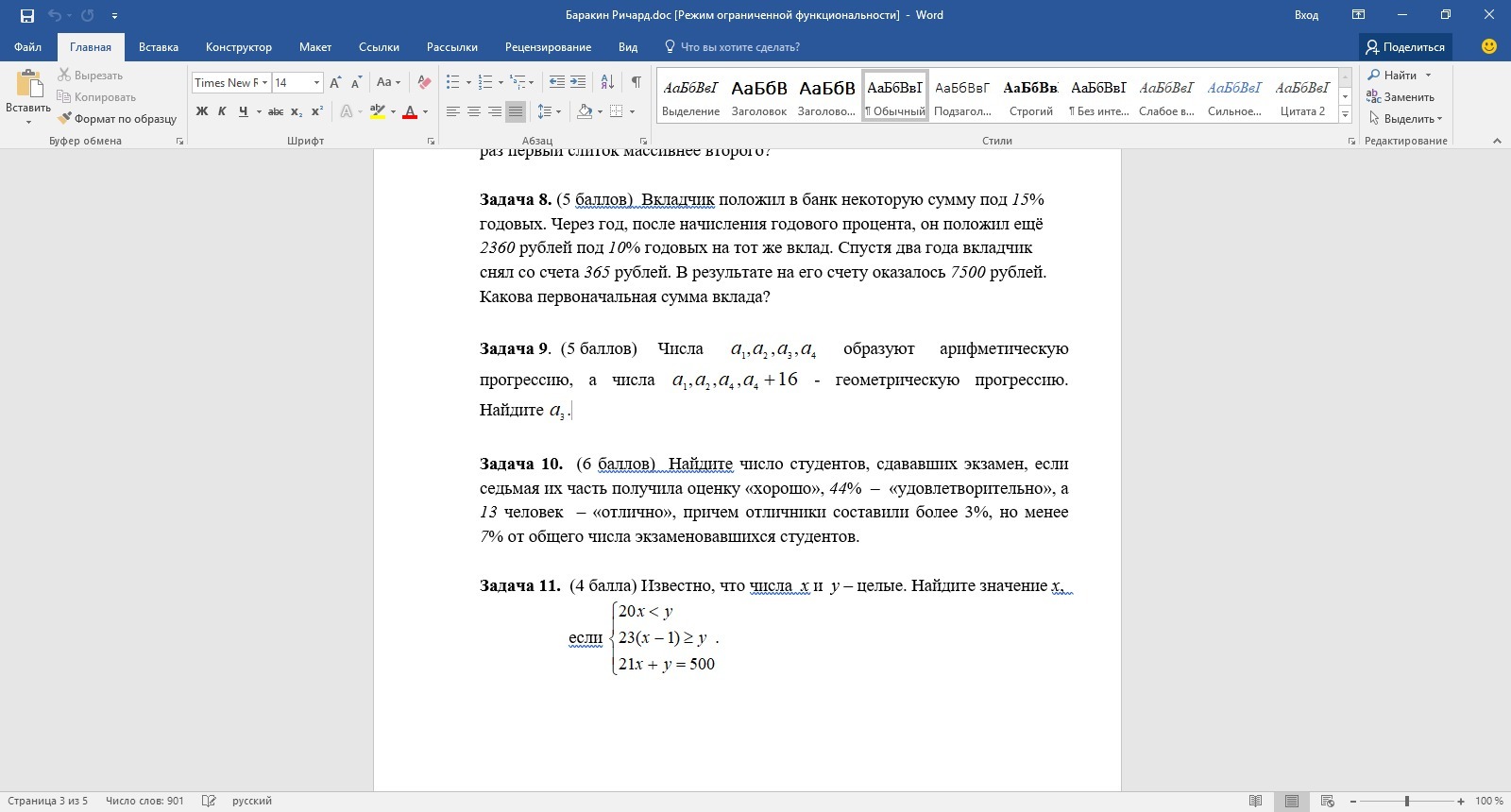Click the feedback smiley face icon
The width and height of the screenshot is (1511, 812).
pos(1489,46)
